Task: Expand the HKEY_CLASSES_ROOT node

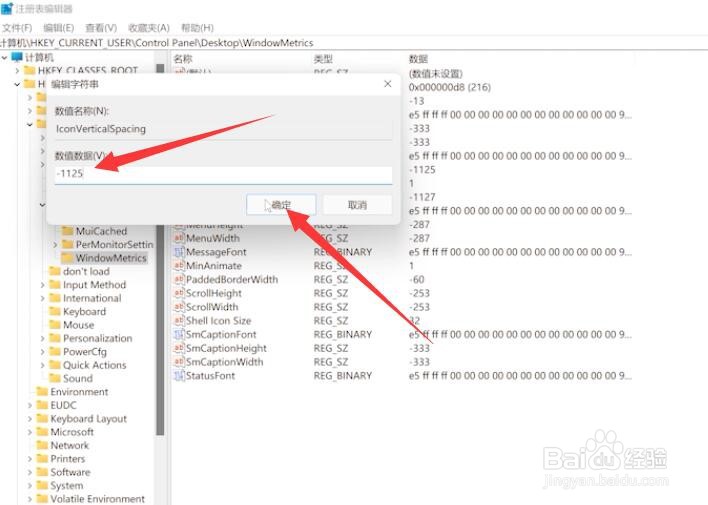Action: (x=17, y=70)
